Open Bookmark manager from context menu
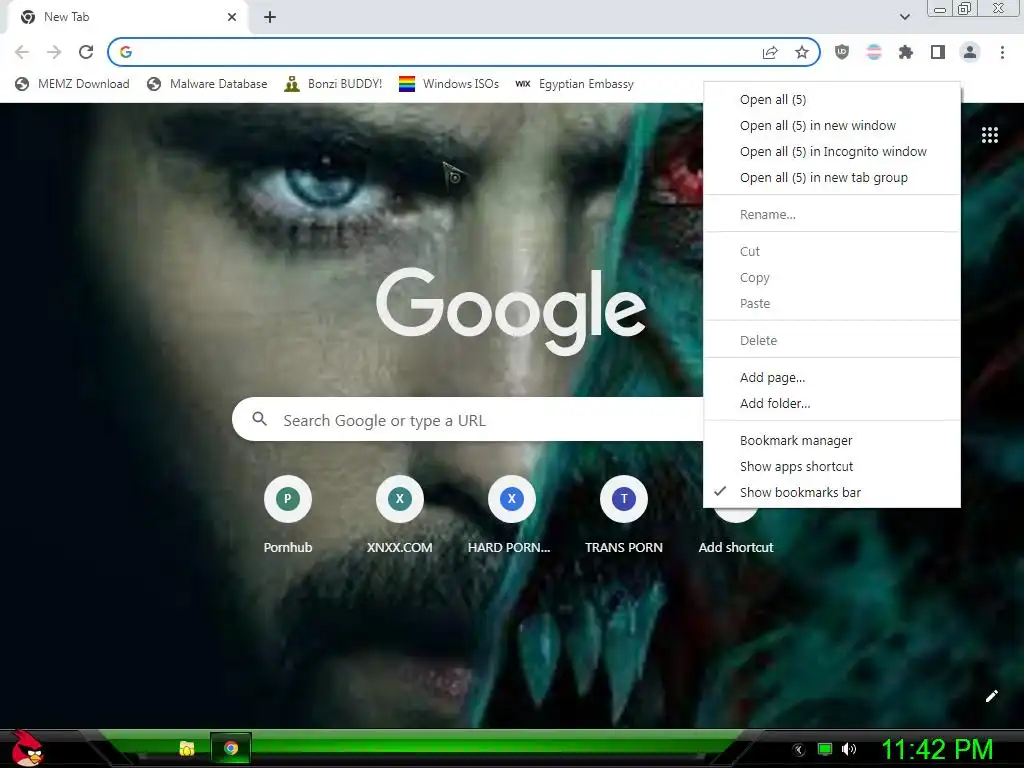Screen dimensions: 1024x768 (x=831, y=441)
